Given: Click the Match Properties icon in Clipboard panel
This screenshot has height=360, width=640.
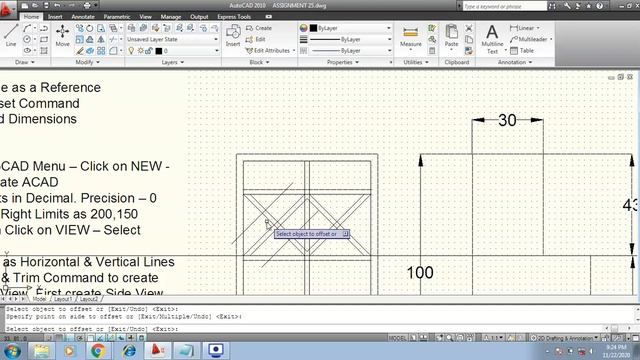Looking at the screenshot, I should pos(469,51).
